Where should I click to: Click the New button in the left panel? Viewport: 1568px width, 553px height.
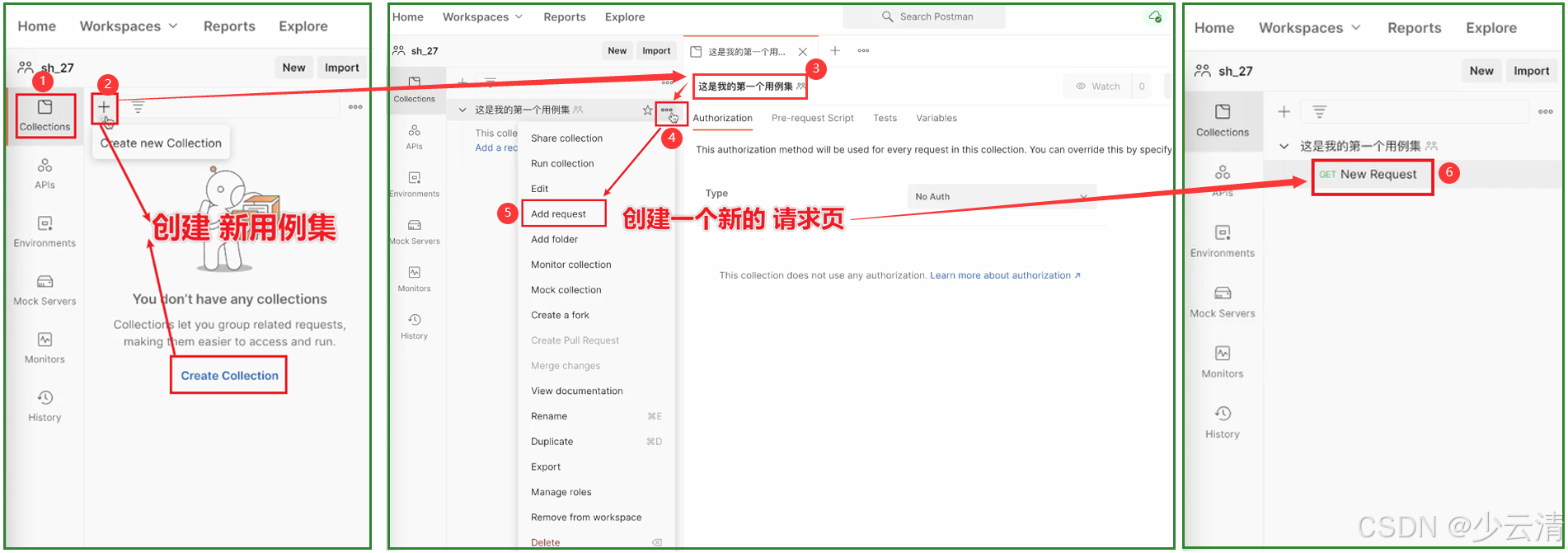[x=293, y=68]
